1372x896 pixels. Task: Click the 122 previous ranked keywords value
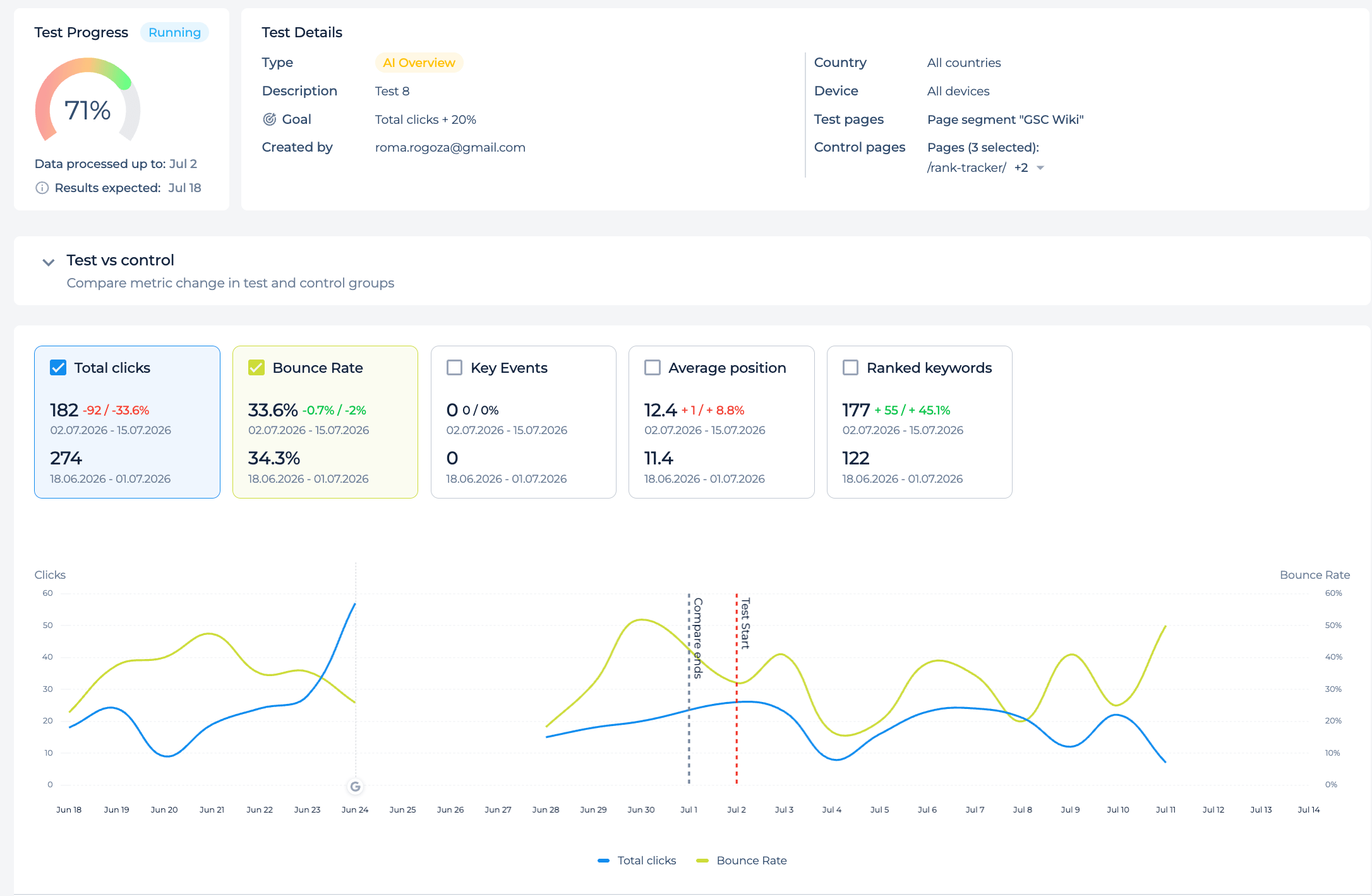[x=856, y=458]
